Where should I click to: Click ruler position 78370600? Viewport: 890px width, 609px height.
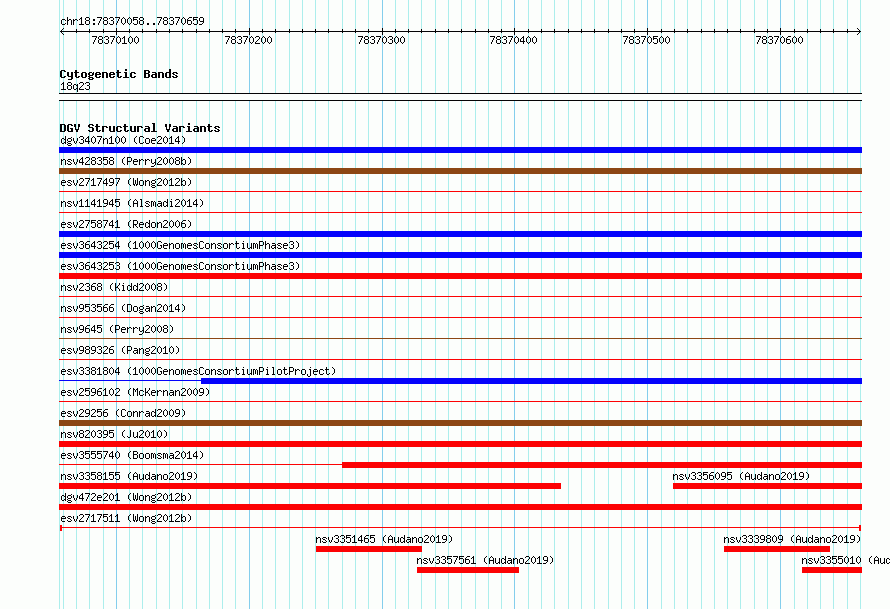click(779, 40)
